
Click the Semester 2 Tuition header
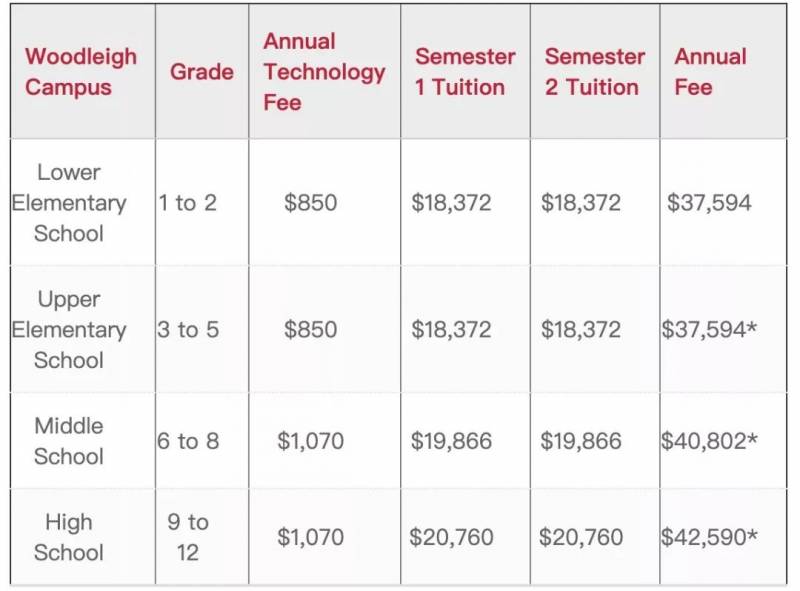tap(594, 72)
